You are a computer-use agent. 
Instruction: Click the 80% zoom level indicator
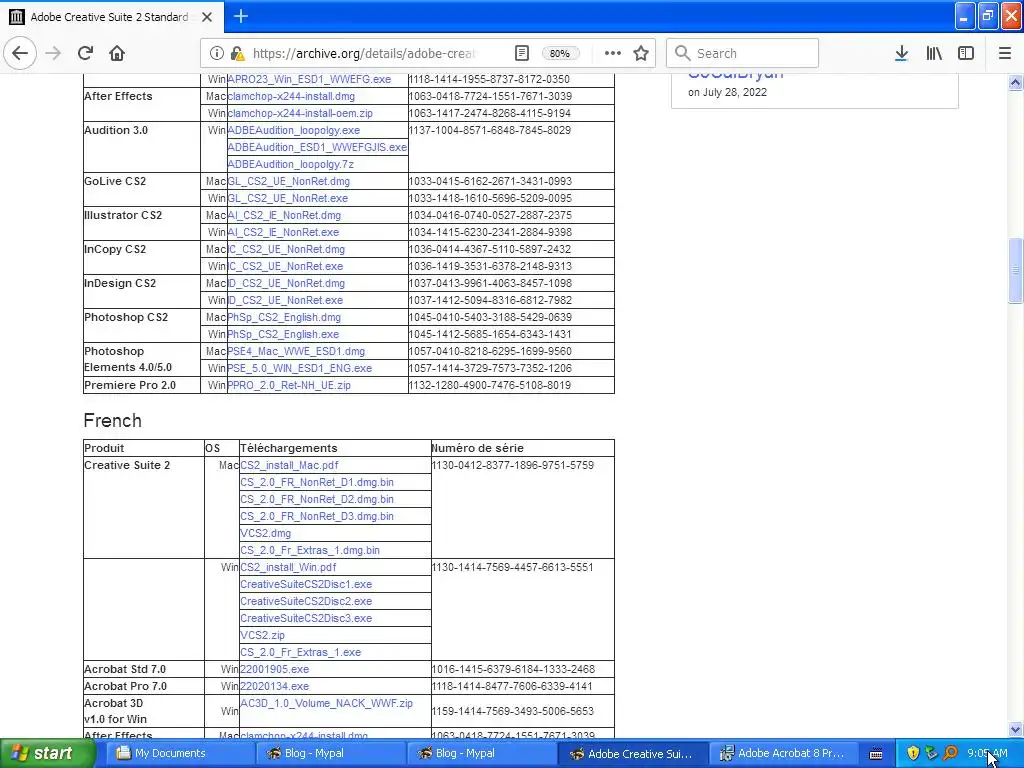560,54
